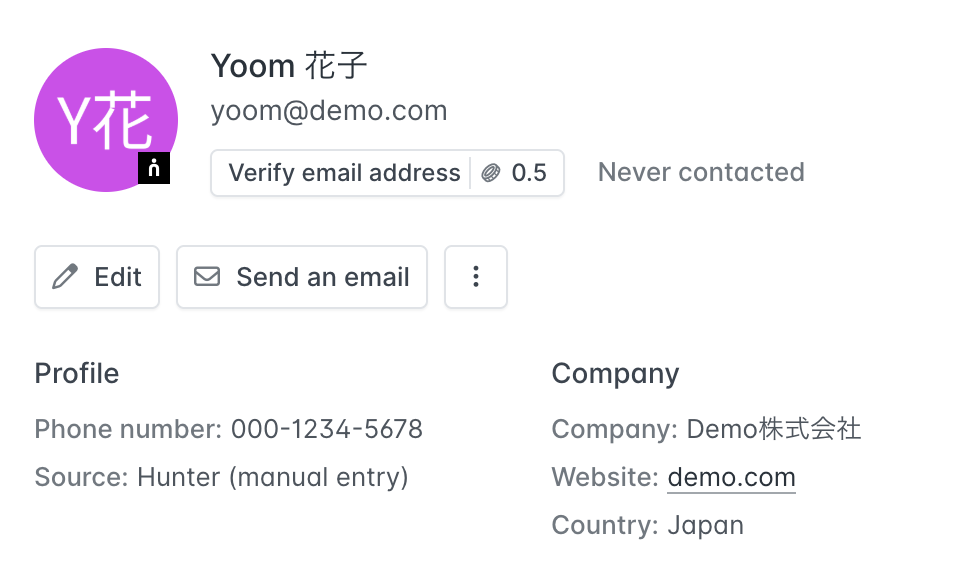Click the Never contacted status text

701,172
